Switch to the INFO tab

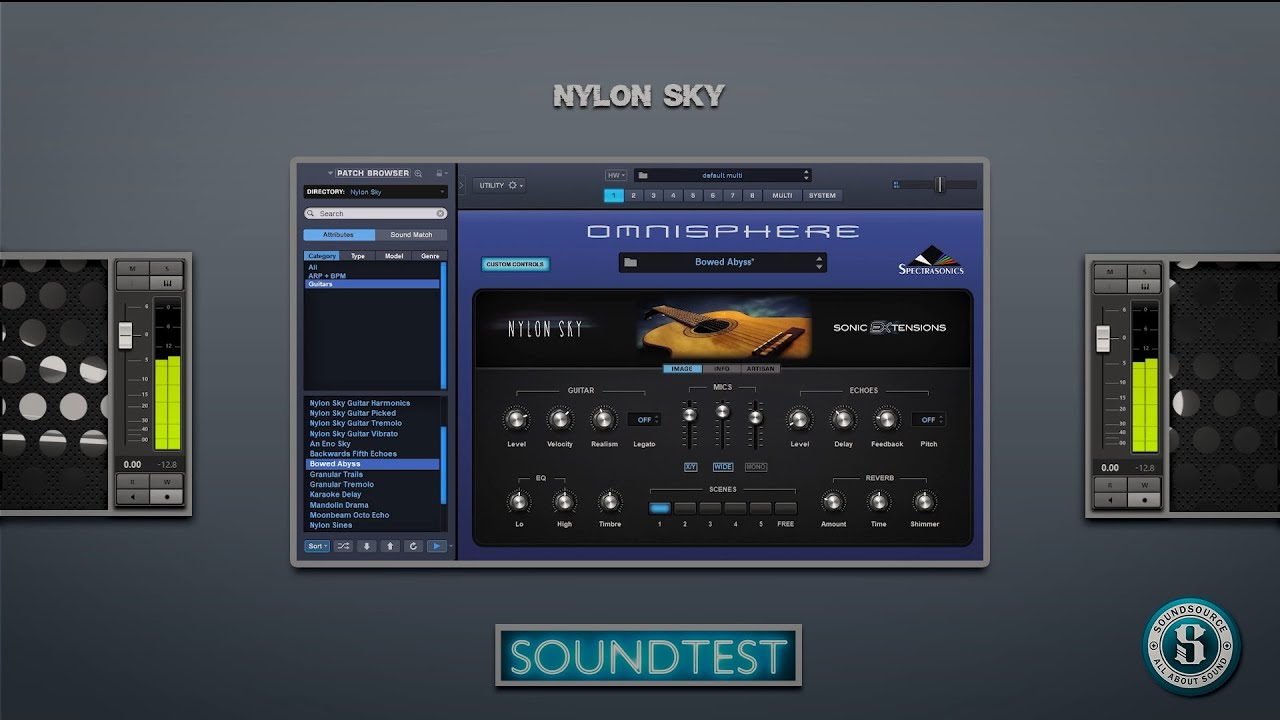coord(721,369)
